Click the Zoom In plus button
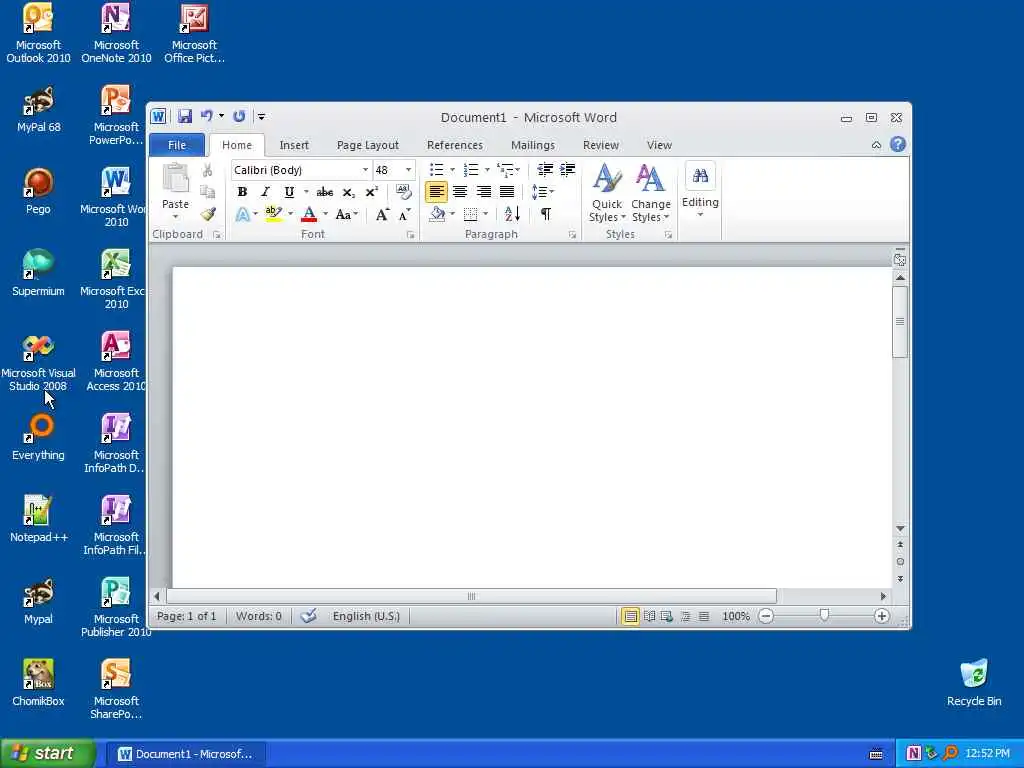The height and width of the screenshot is (768, 1024). click(x=882, y=616)
